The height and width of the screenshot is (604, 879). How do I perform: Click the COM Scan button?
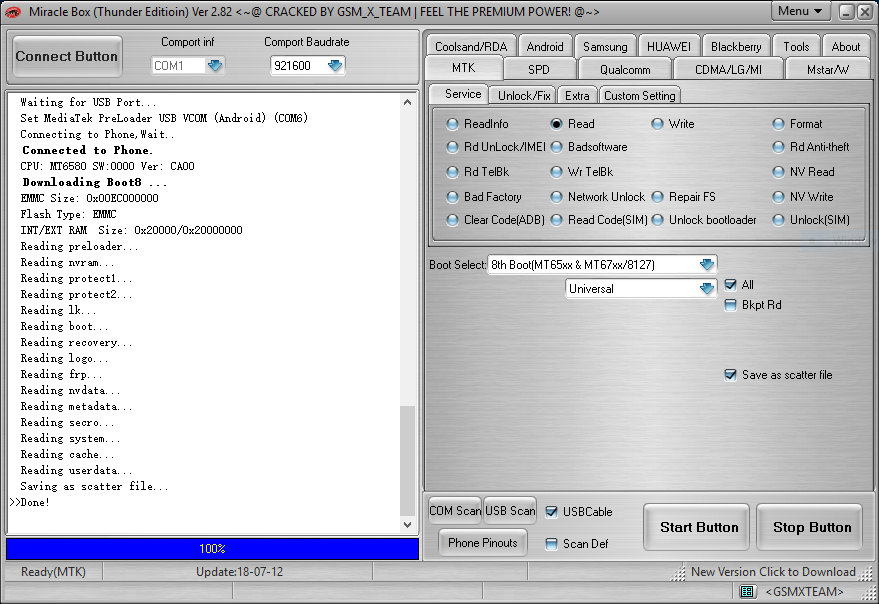click(455, 511)
